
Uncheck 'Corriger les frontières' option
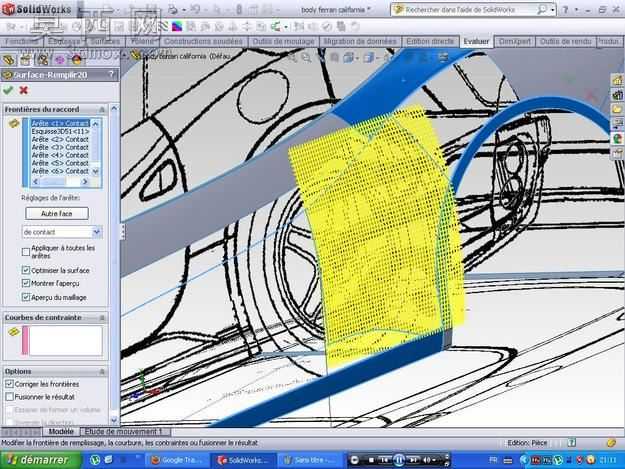pyautogui.click(x=9, y=384)
